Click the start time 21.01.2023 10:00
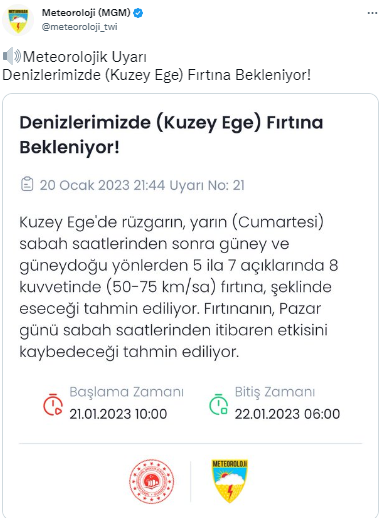The image size is (383, 518). (118, 414)
